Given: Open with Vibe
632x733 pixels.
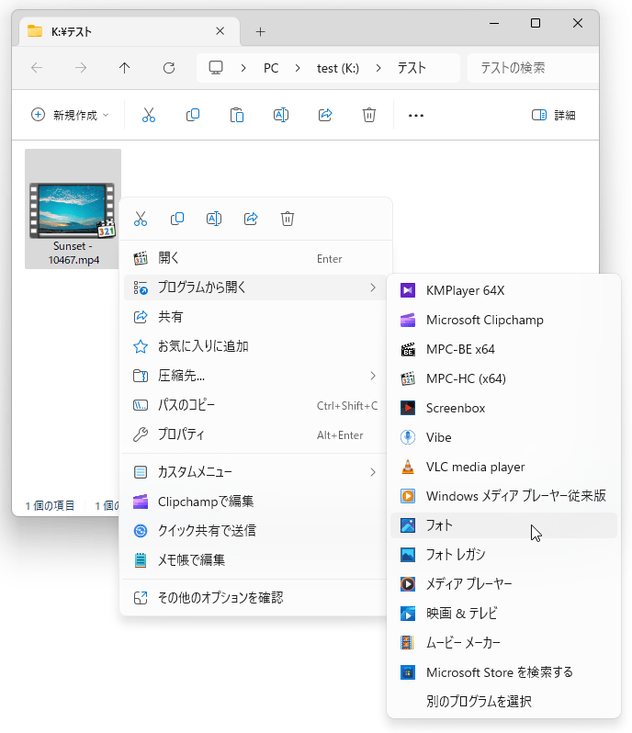Looking at the screenshot, I should click(x=503, y=438).
